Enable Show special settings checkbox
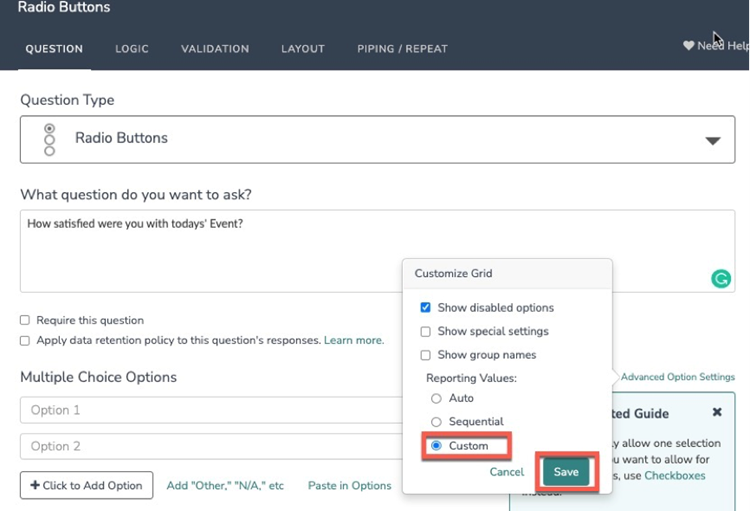Image resolution: width=750 pixels, height=511 pixels. pos(426,331)
